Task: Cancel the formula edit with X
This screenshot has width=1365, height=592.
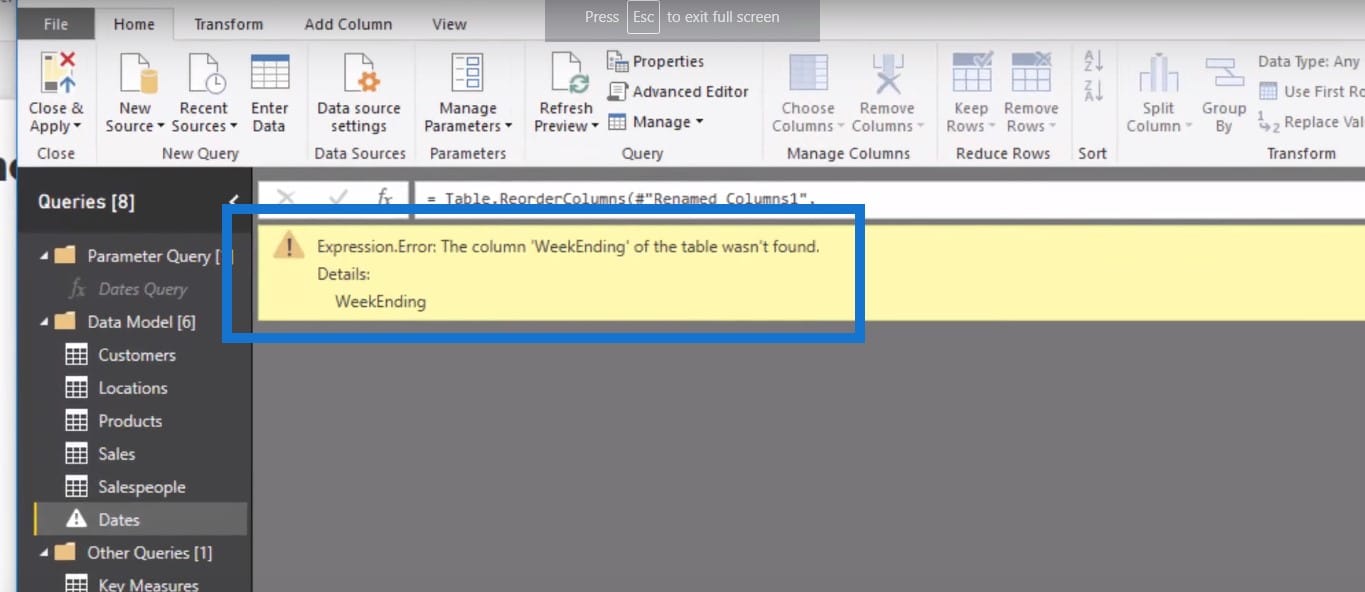Action: click(x=286, y=198)
